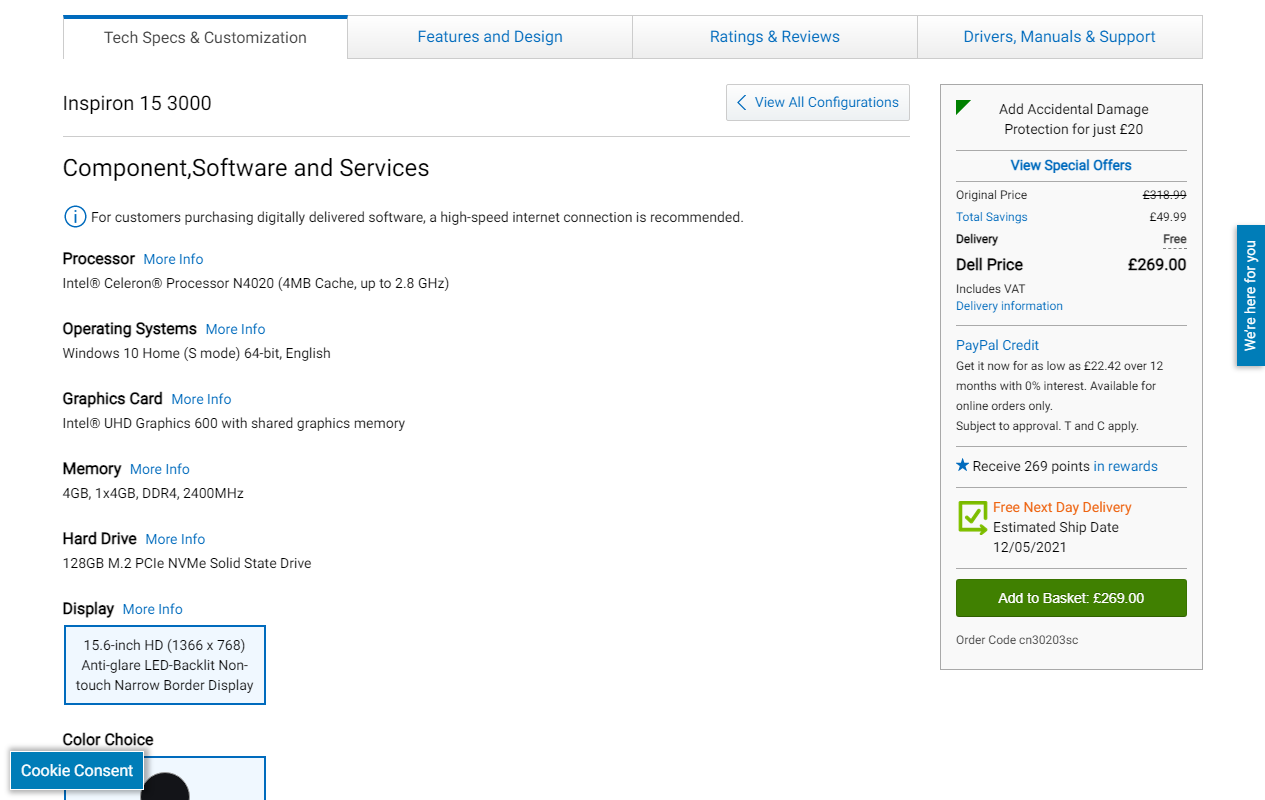Click the green Free Next Day Delivery checkmark icon
This screenshot has height=800, width=1265.
pyautogui.click(x=972, y=517)
